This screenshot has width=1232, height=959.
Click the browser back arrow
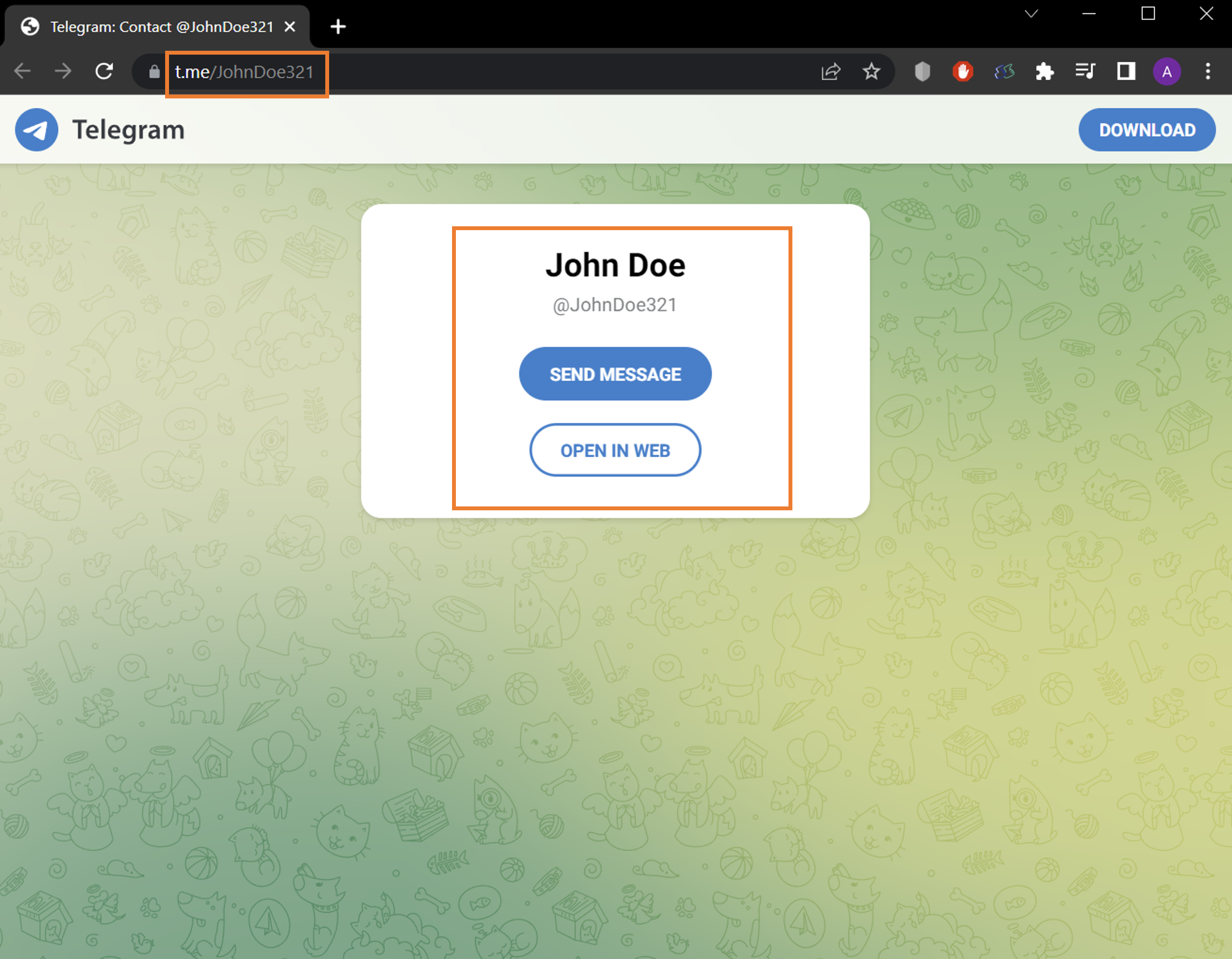[x=22, y=72]
